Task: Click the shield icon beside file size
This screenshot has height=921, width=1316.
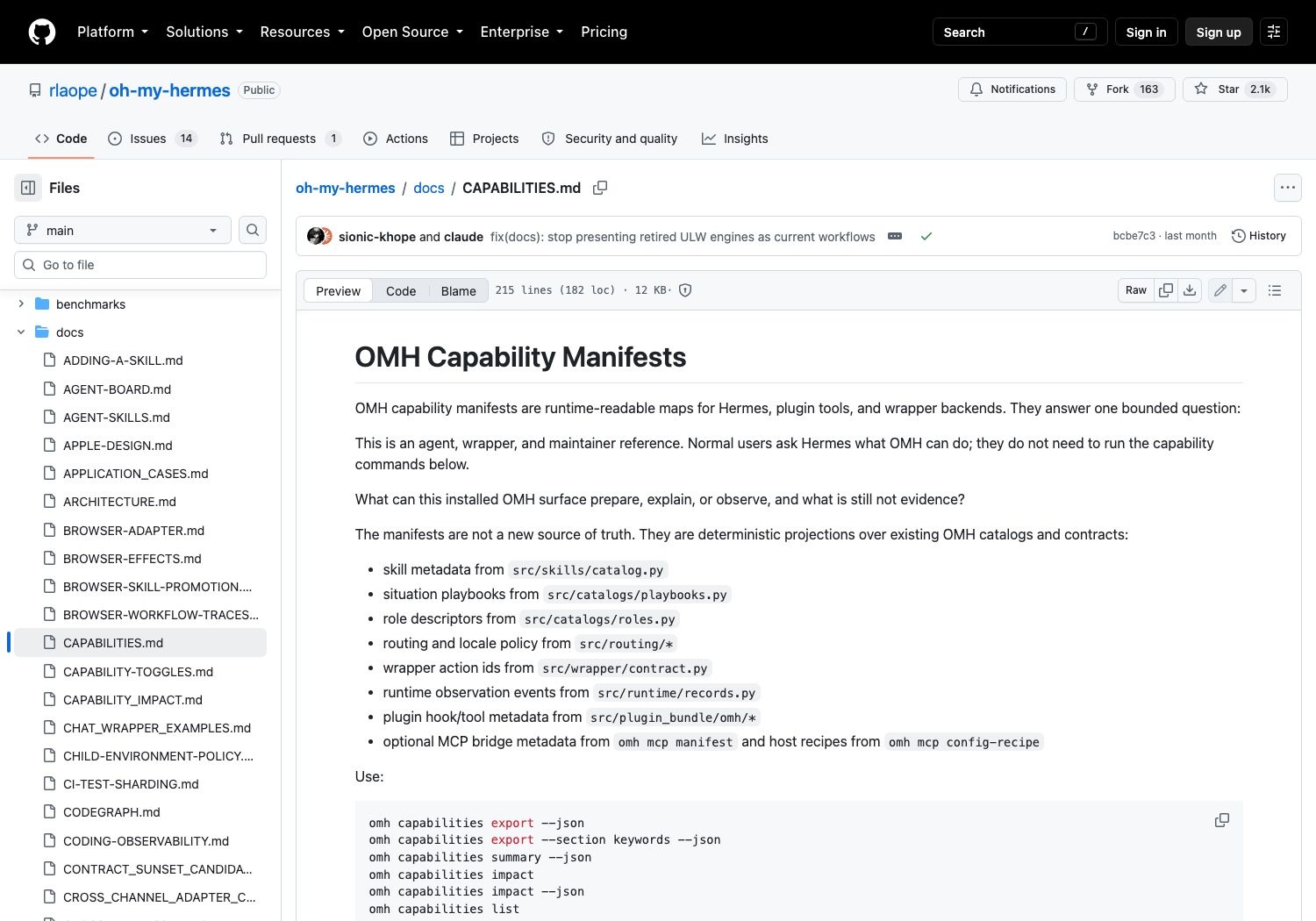Action: point(685,290)
